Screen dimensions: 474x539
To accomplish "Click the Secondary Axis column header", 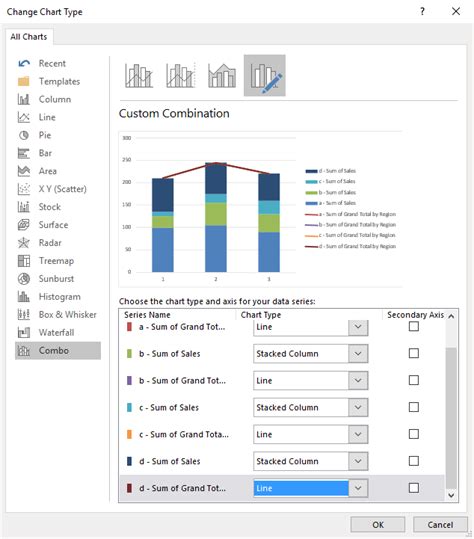I will (x=415, y=315).
